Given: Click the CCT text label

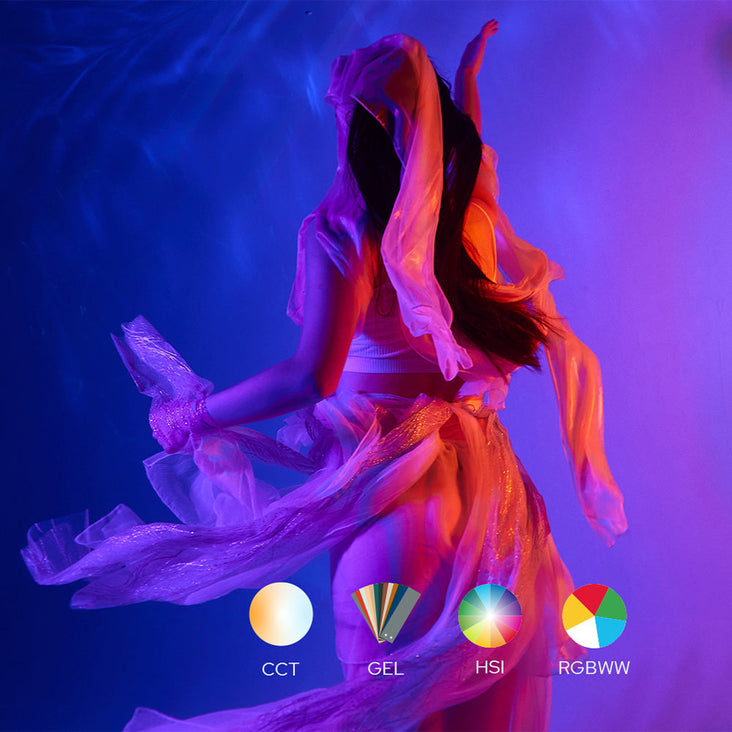Looking at the screenshot, I should (x=281, y=668).
